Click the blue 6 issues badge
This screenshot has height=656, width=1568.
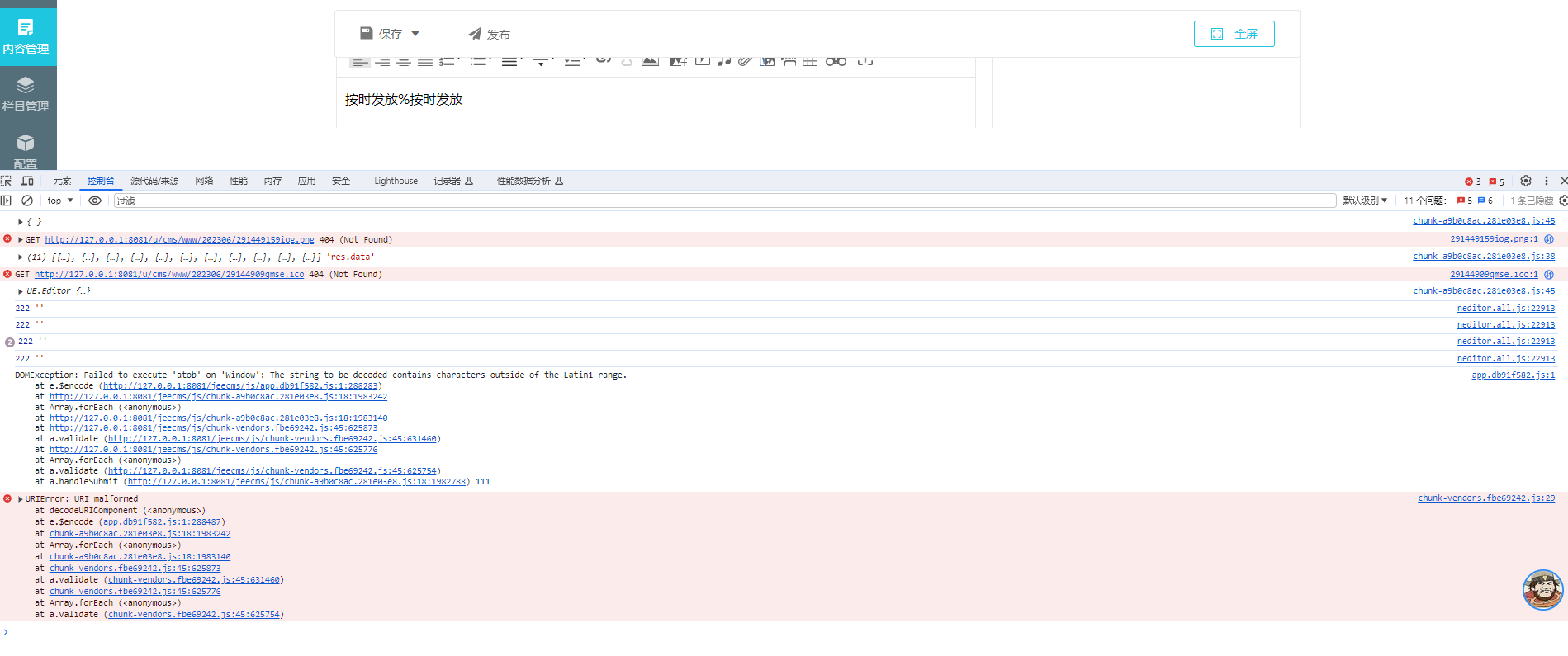[1485, 201]
